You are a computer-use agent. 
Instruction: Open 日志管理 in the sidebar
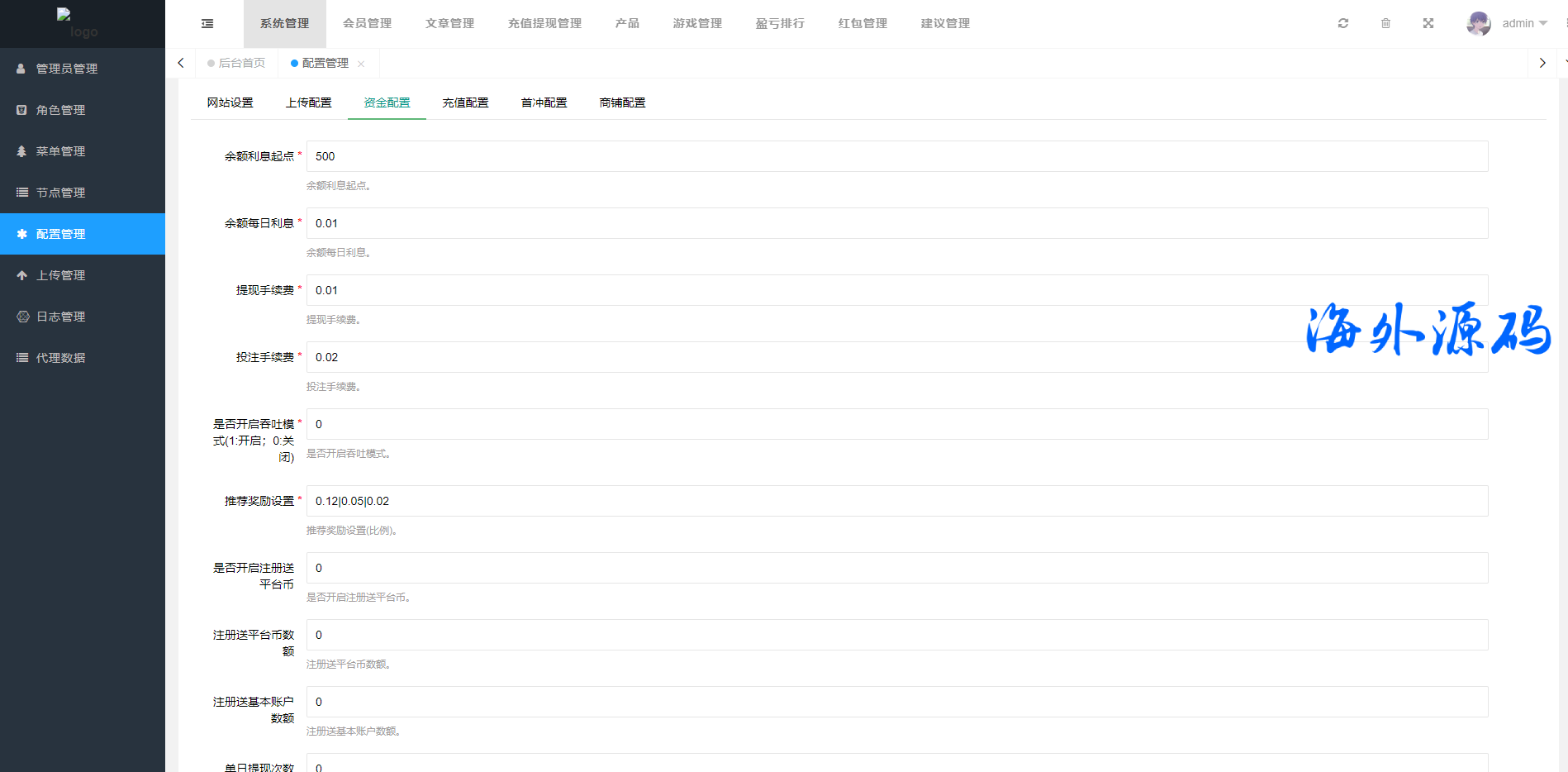click(x=60, y=317)
